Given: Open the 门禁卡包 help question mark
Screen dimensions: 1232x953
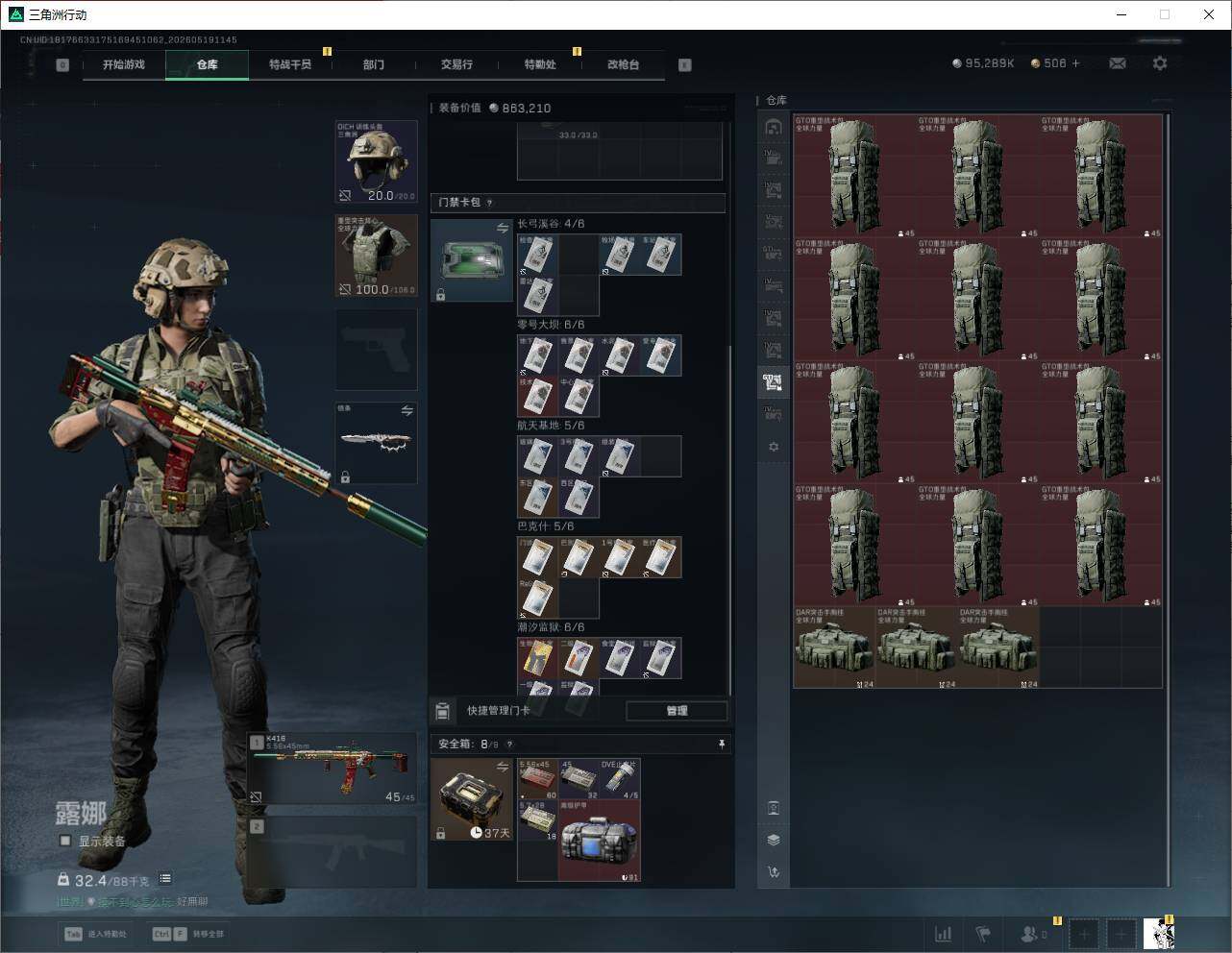Looking at the screenshot, I should click(x=490, y=203).
